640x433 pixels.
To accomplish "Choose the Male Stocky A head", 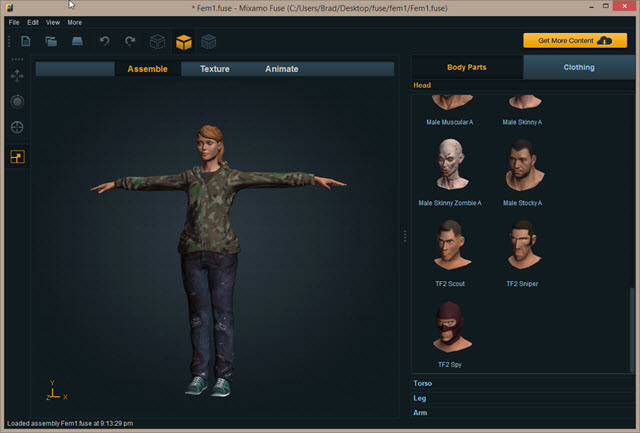I will 524,165.
